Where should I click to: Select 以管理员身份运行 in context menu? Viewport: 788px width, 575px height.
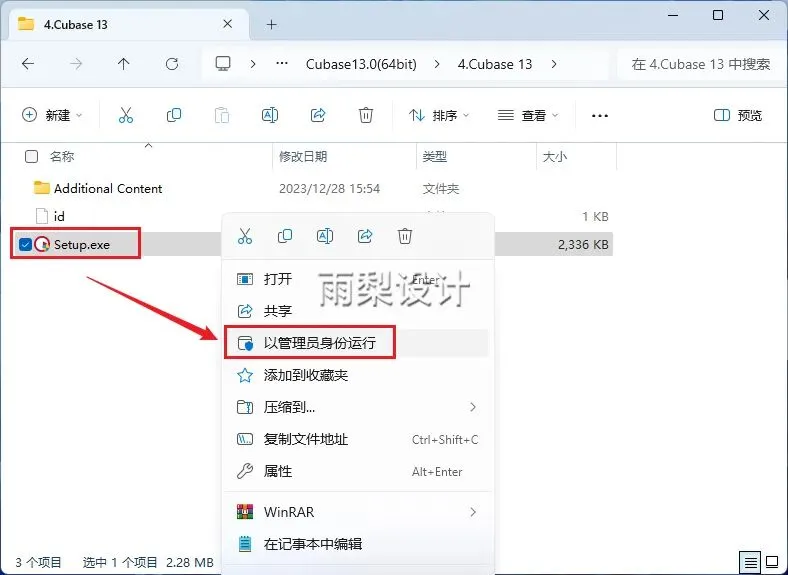[356, 343]
